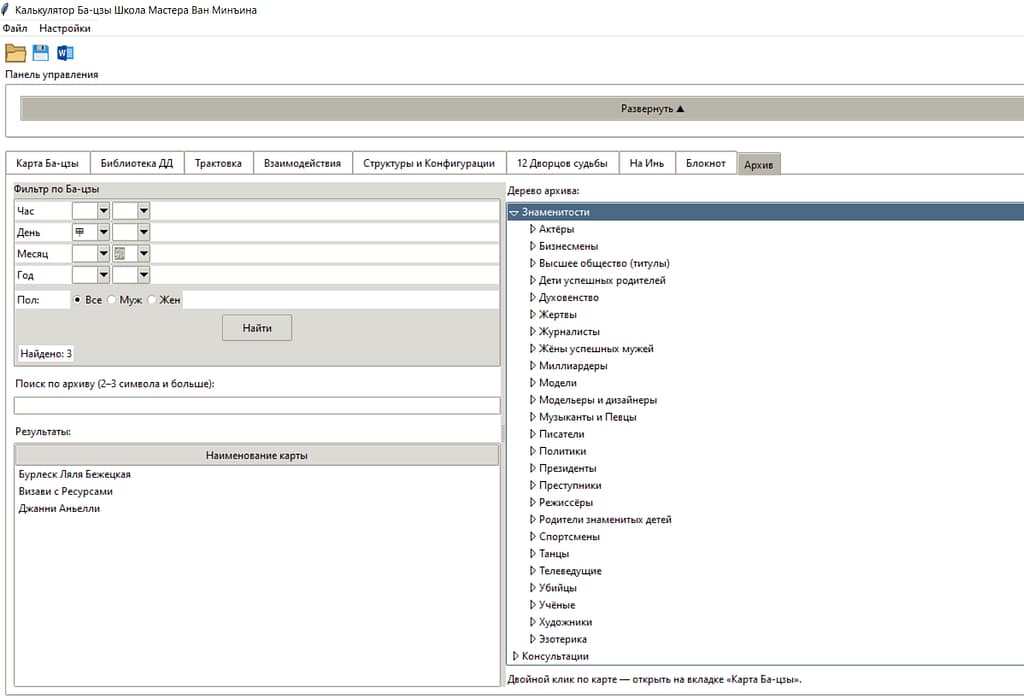Save using the floppy disk icon
1024x698 pixels.
click(x=40, y=53)
